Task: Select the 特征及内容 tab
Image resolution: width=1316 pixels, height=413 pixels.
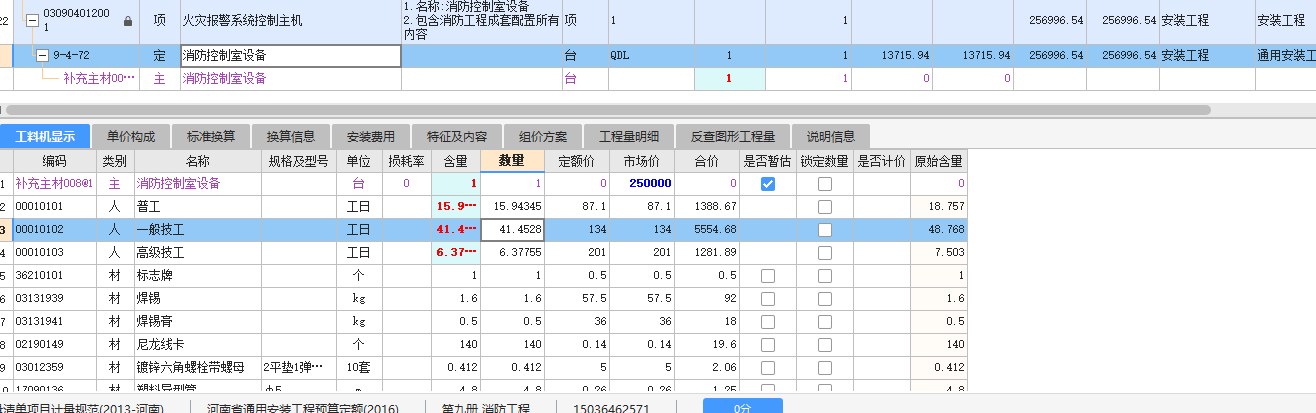Action: (457, 137)
